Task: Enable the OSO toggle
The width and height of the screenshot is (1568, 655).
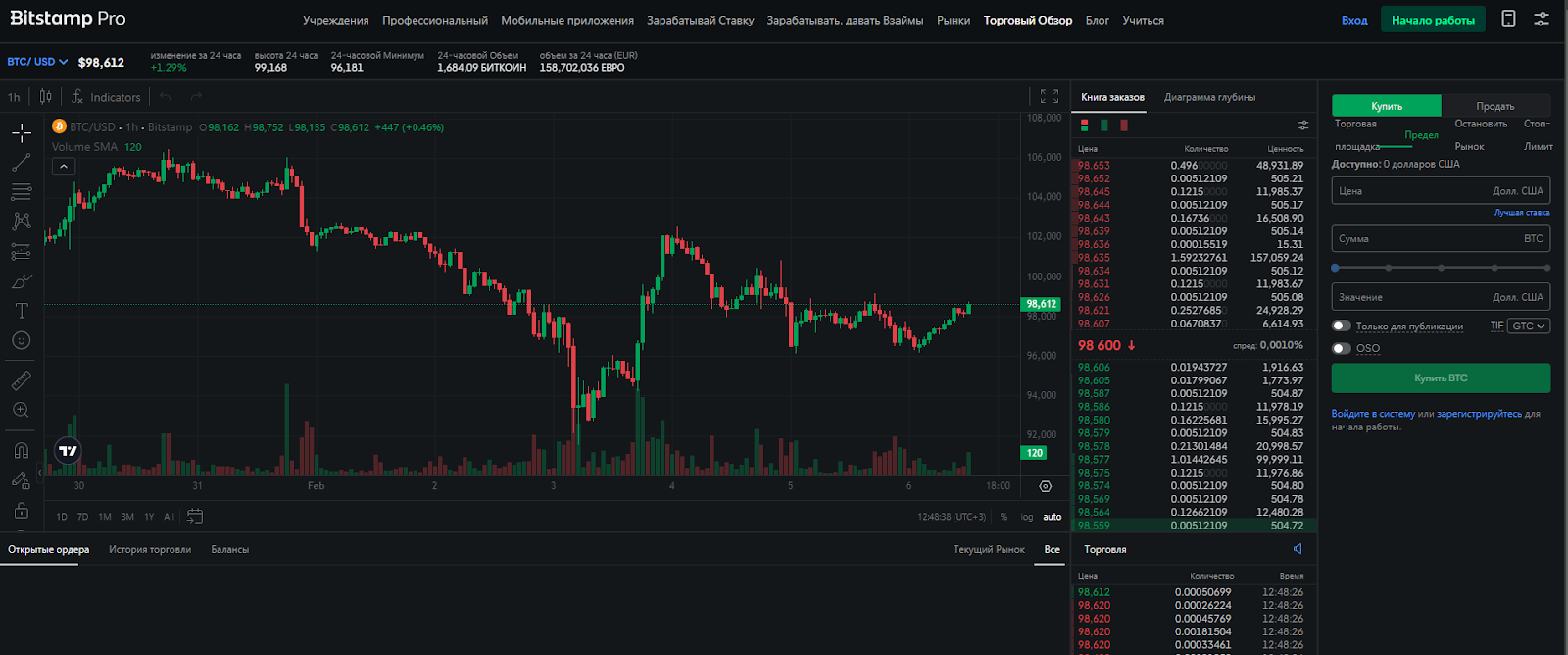Action: tap(1342, 348)
